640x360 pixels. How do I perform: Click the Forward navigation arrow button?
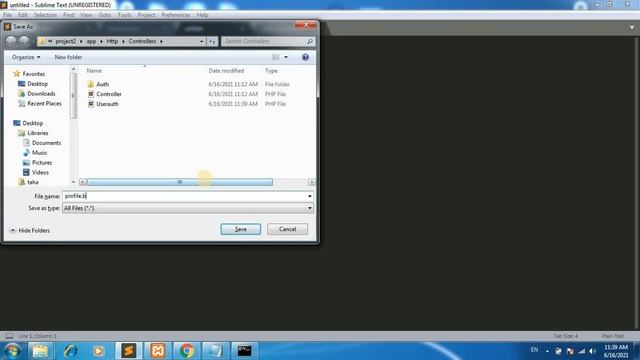tap(24, 41)
